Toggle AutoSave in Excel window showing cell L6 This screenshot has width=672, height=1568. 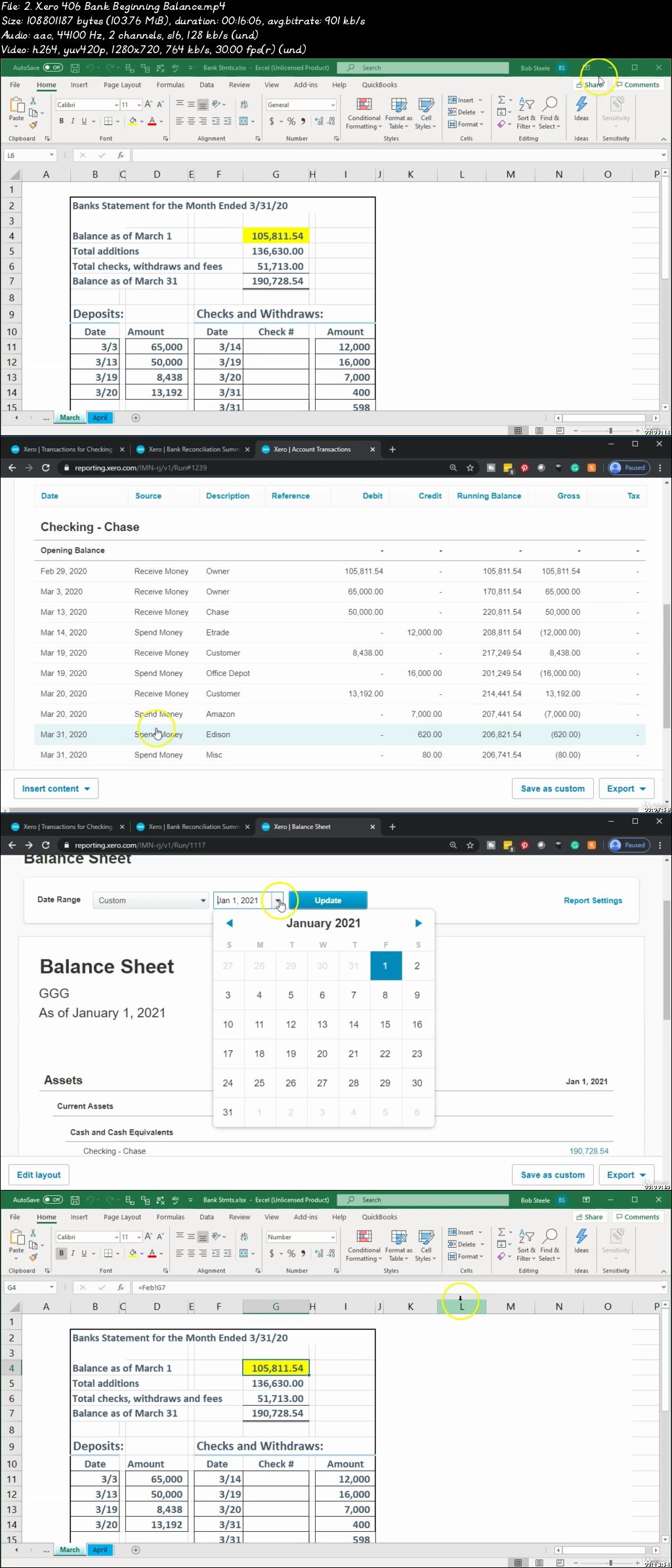pos(53,68)
